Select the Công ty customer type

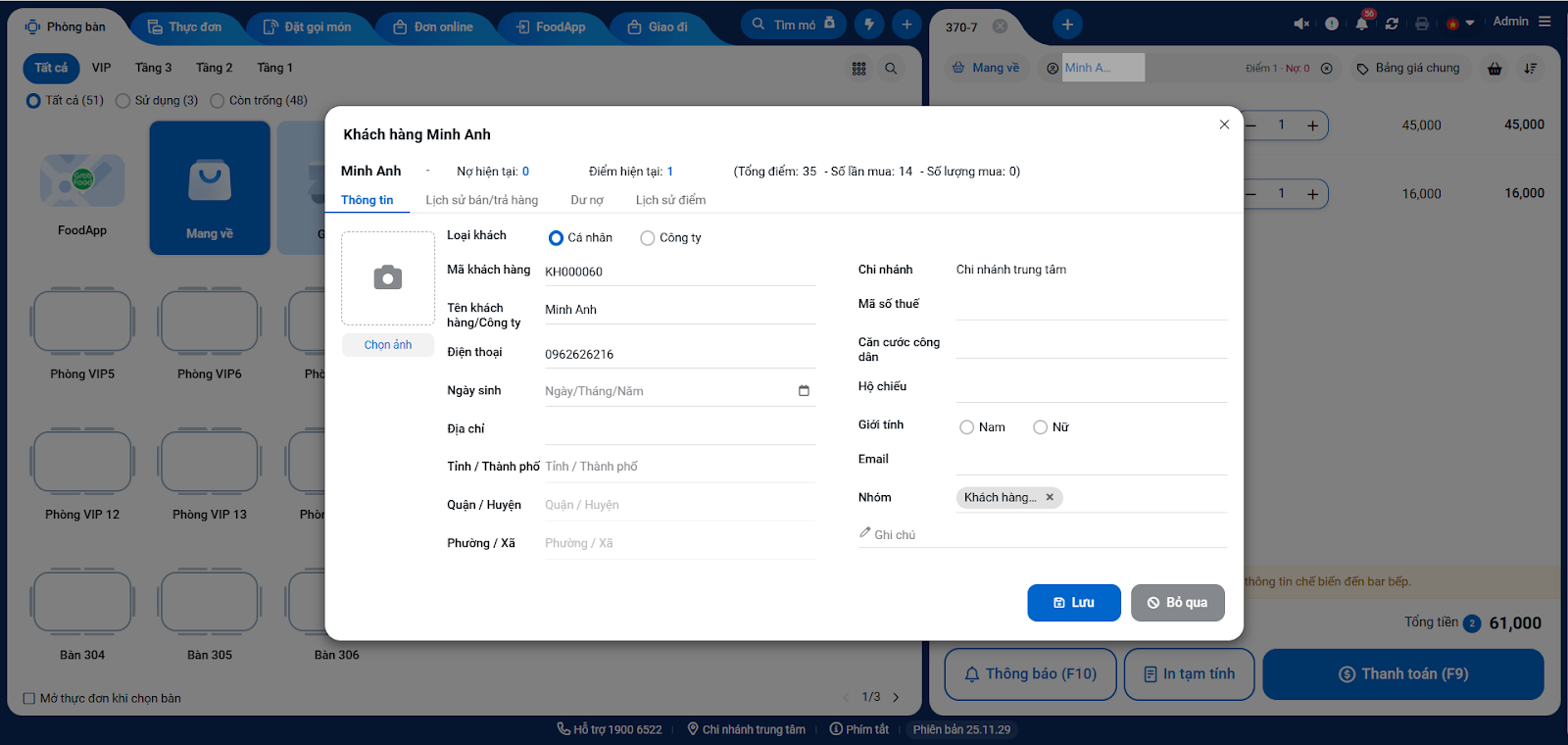click(647, 238)
